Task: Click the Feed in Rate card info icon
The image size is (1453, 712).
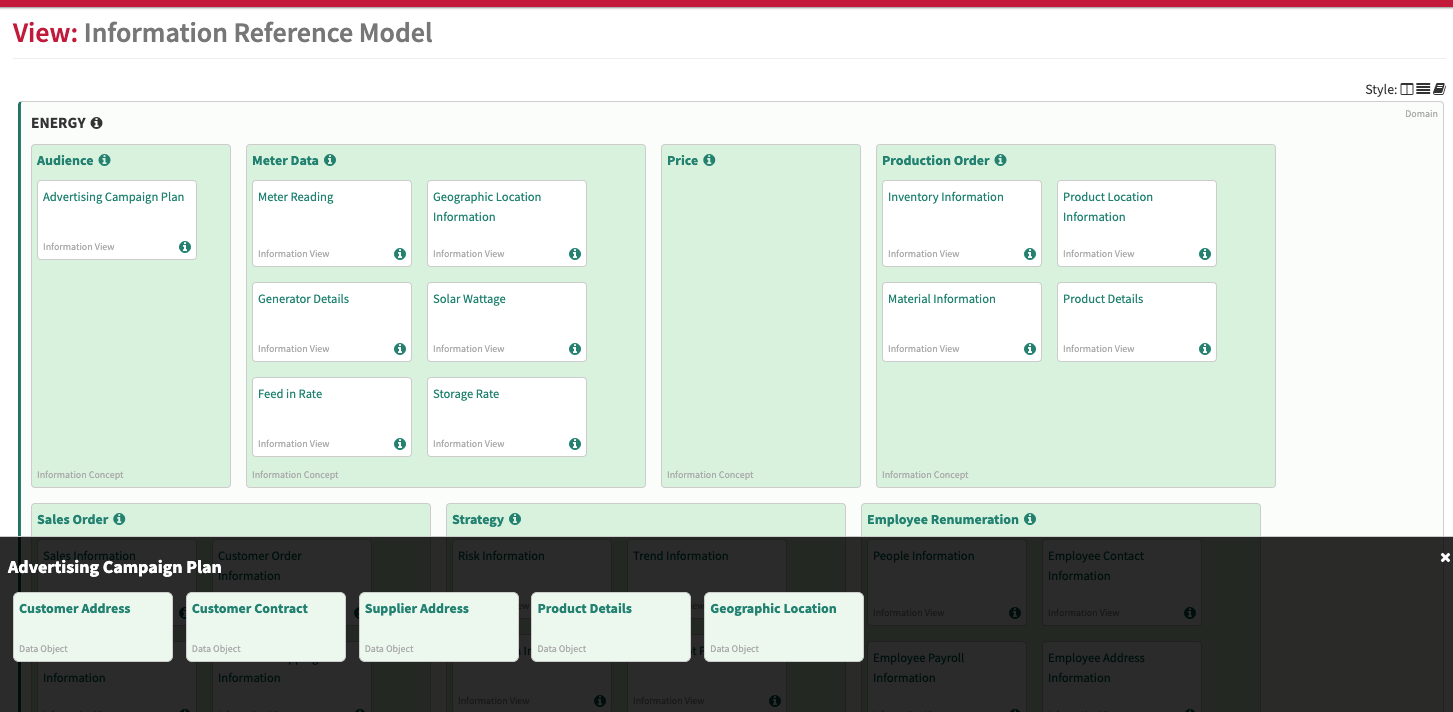Action: 400,444
